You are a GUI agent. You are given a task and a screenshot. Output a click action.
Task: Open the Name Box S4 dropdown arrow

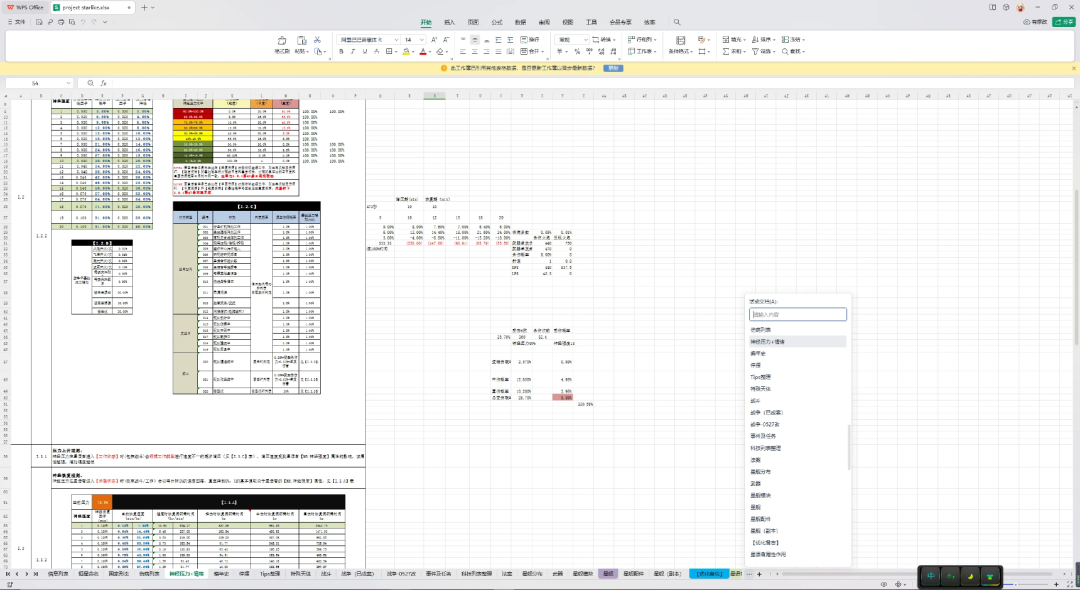tap(68, 83)
